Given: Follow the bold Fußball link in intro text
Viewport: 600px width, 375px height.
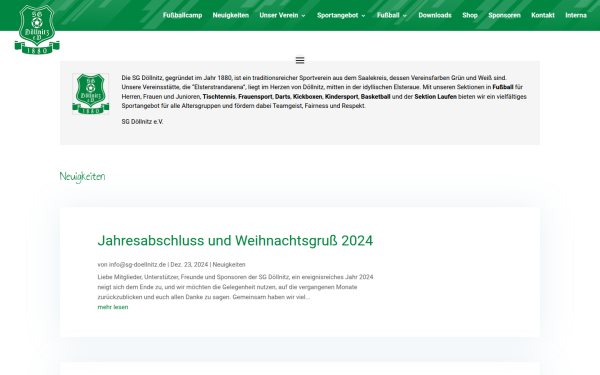Looking at the screenshot, I should tap(503, 87).
